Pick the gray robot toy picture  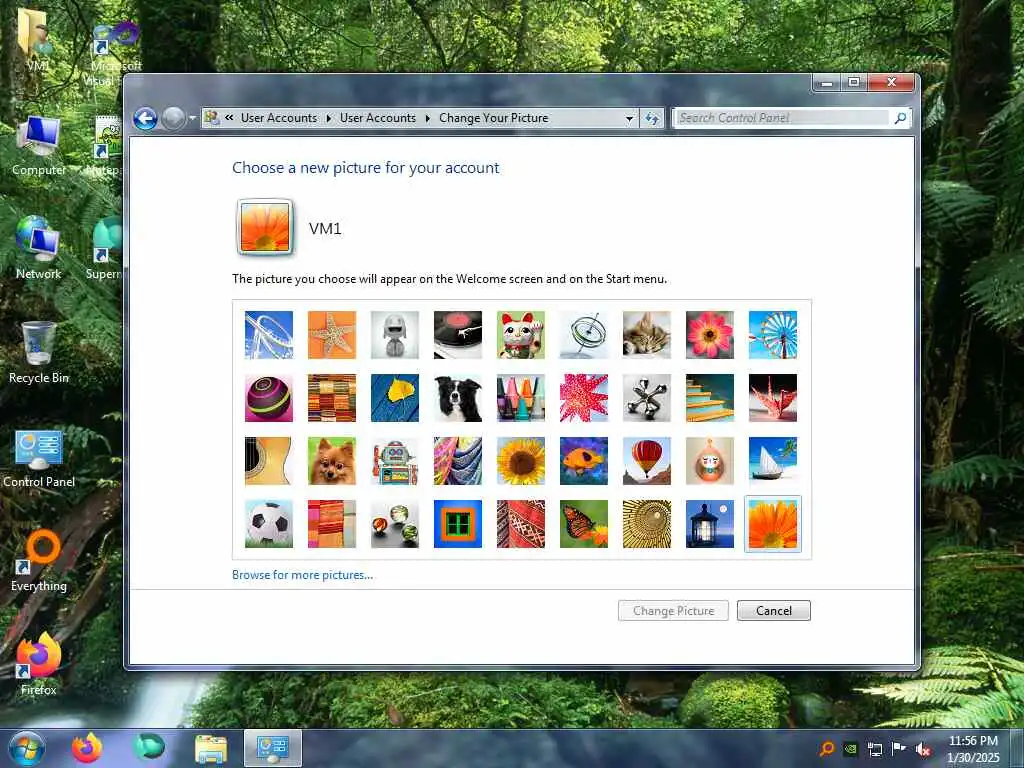coord(394,334)
